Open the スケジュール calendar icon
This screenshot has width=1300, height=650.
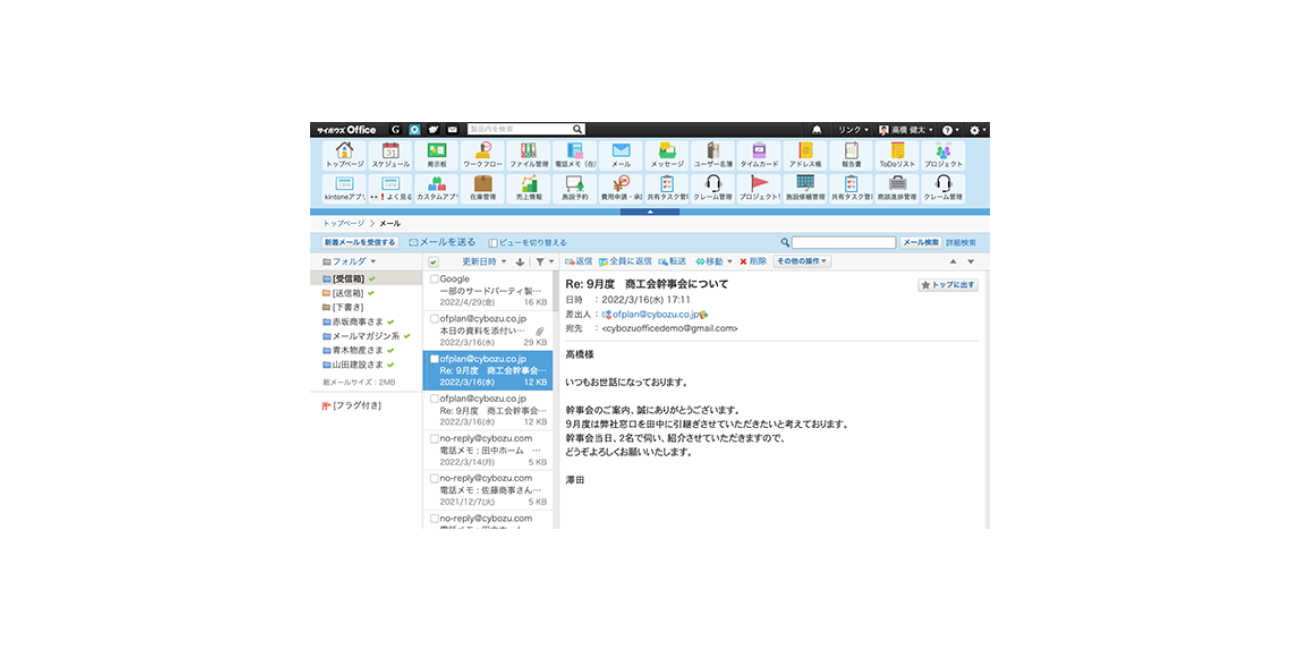(x=390, y=155)
